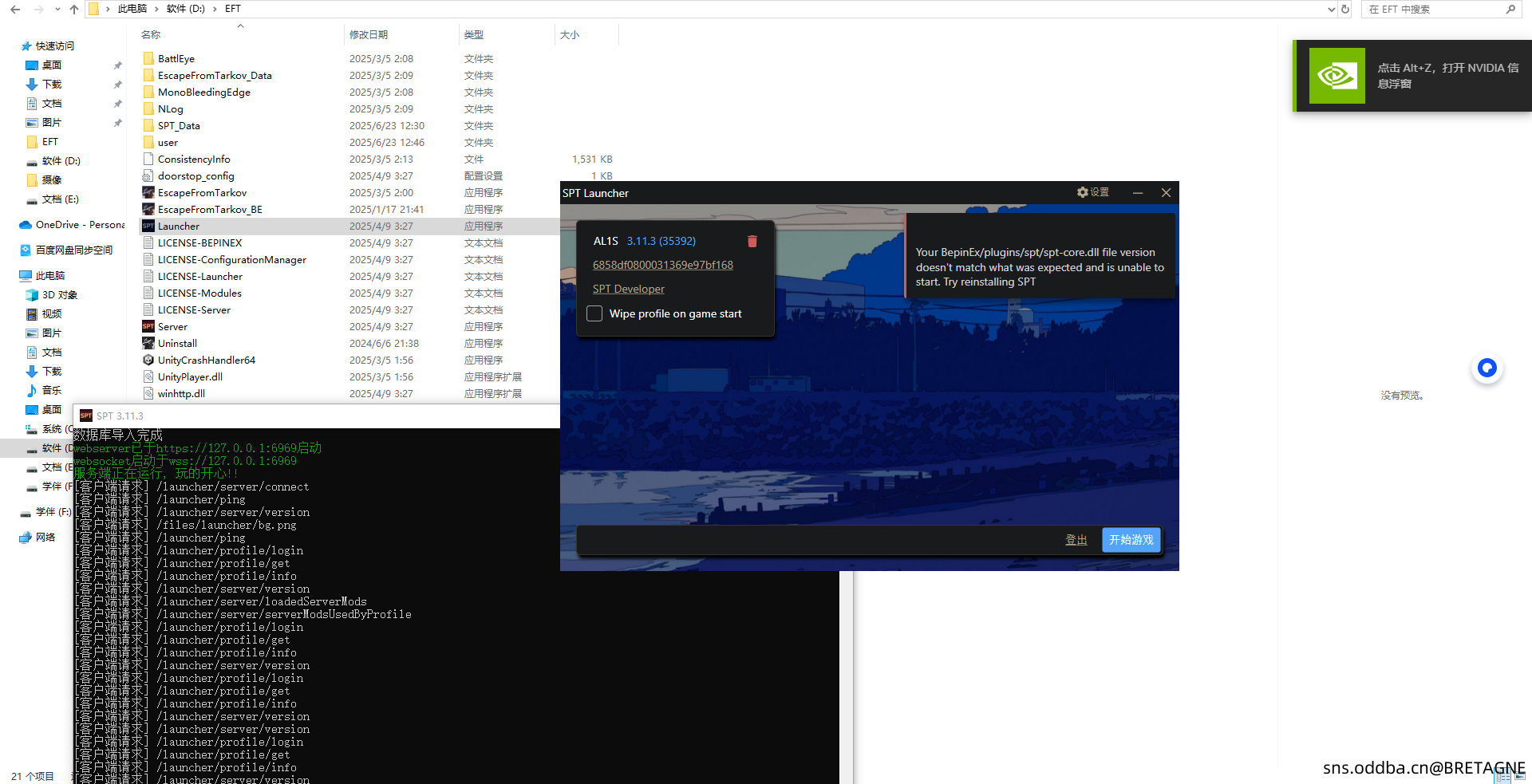Select the Uninstall application icon
This screenshot has height=784, width=1532.
click(x=148, y=343)
